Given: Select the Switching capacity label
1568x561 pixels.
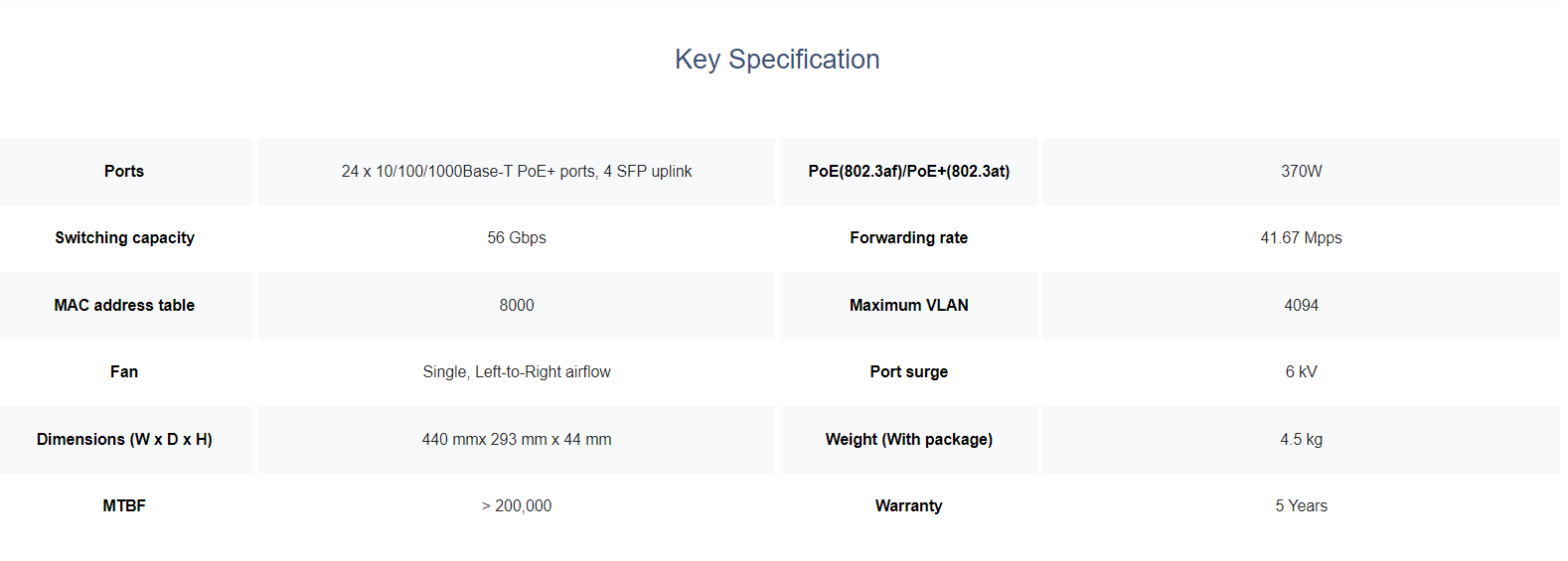Looking at the screenshot, I should pos(124,238).
